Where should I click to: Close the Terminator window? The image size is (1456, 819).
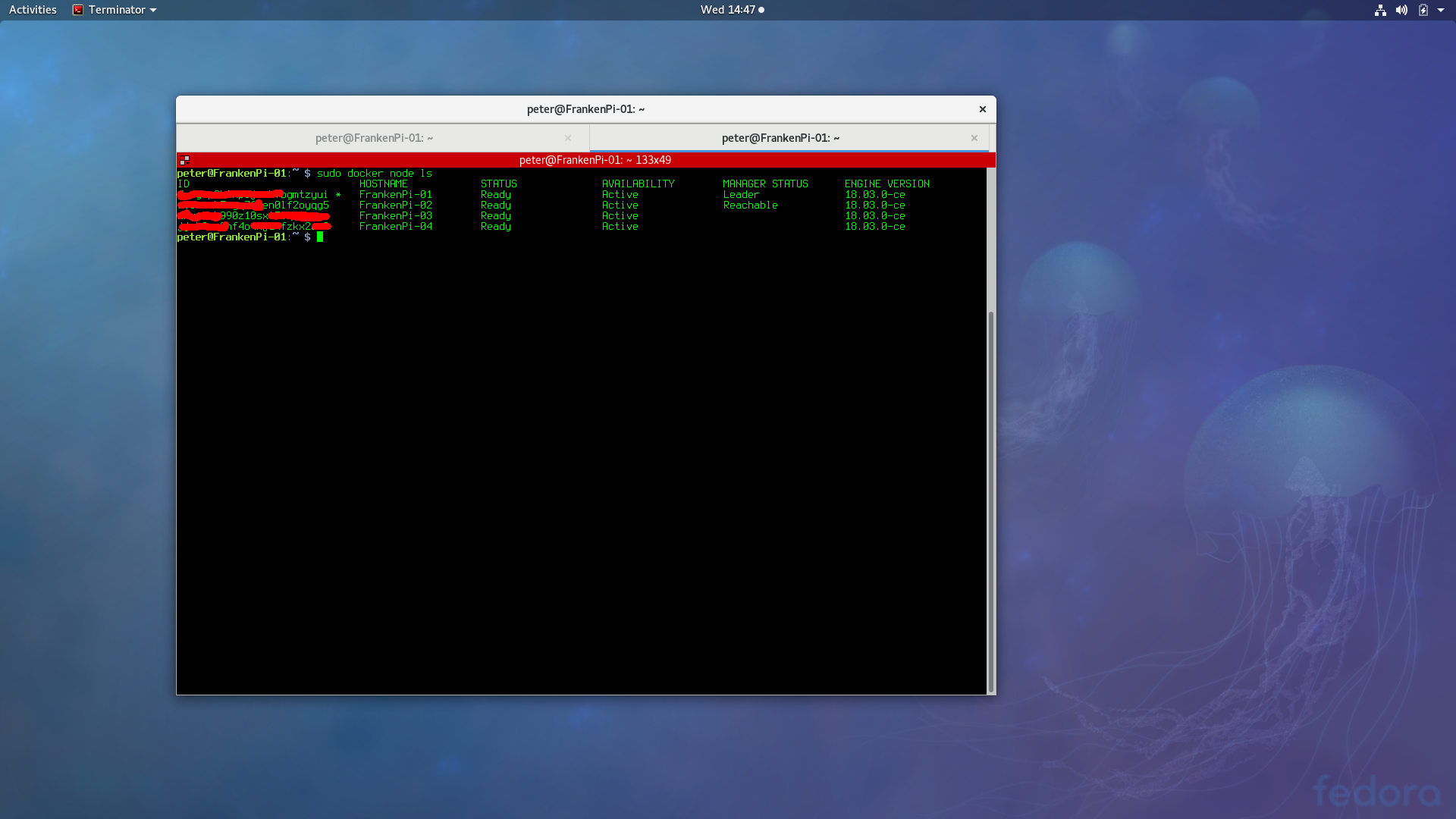pyautogui.click(x=983, y=109)
